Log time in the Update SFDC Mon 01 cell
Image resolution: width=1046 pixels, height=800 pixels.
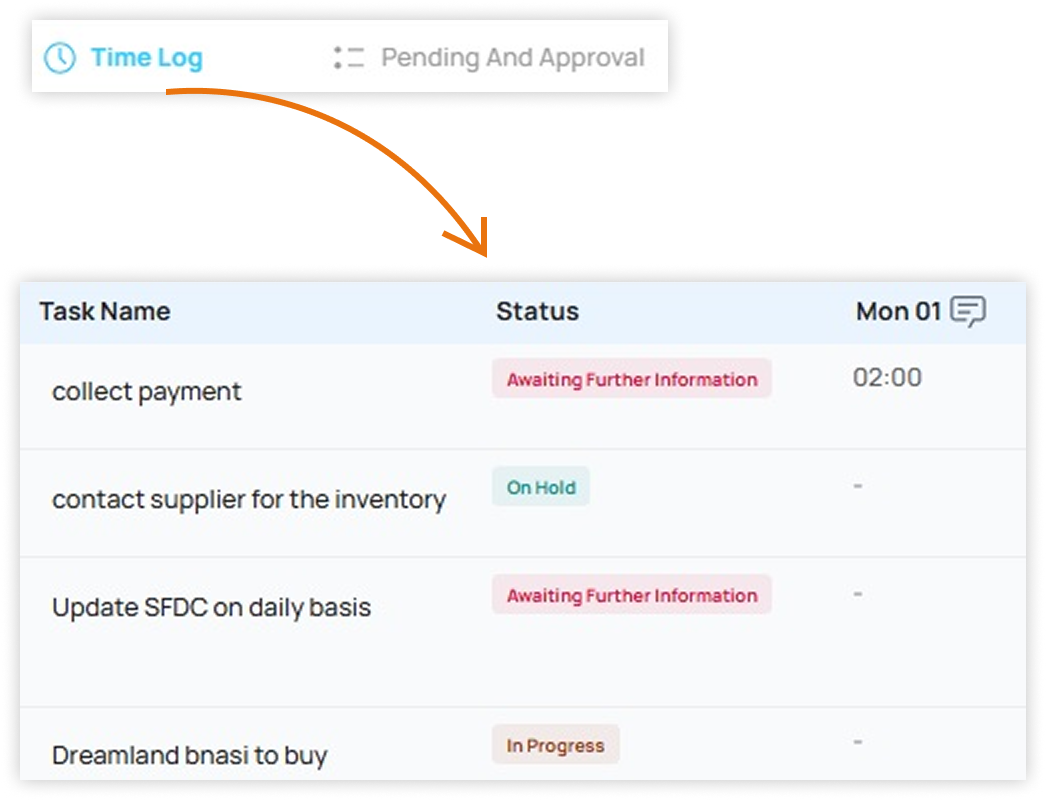coord(858,594)
